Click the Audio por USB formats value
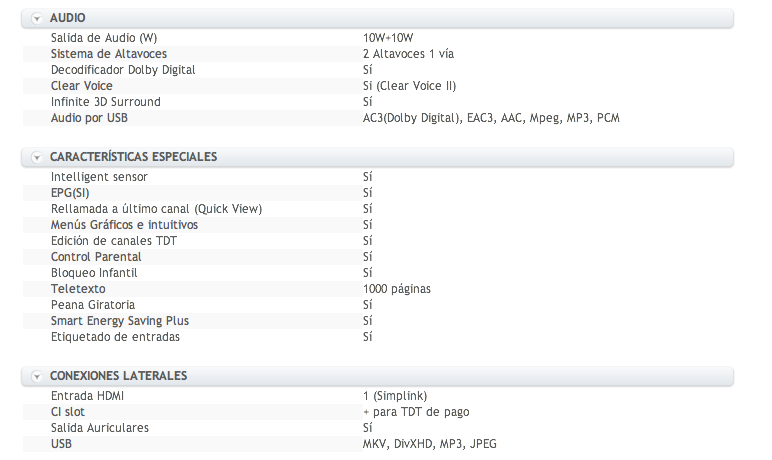The width and height of the screenshot is (772, 460). (491, 118)
